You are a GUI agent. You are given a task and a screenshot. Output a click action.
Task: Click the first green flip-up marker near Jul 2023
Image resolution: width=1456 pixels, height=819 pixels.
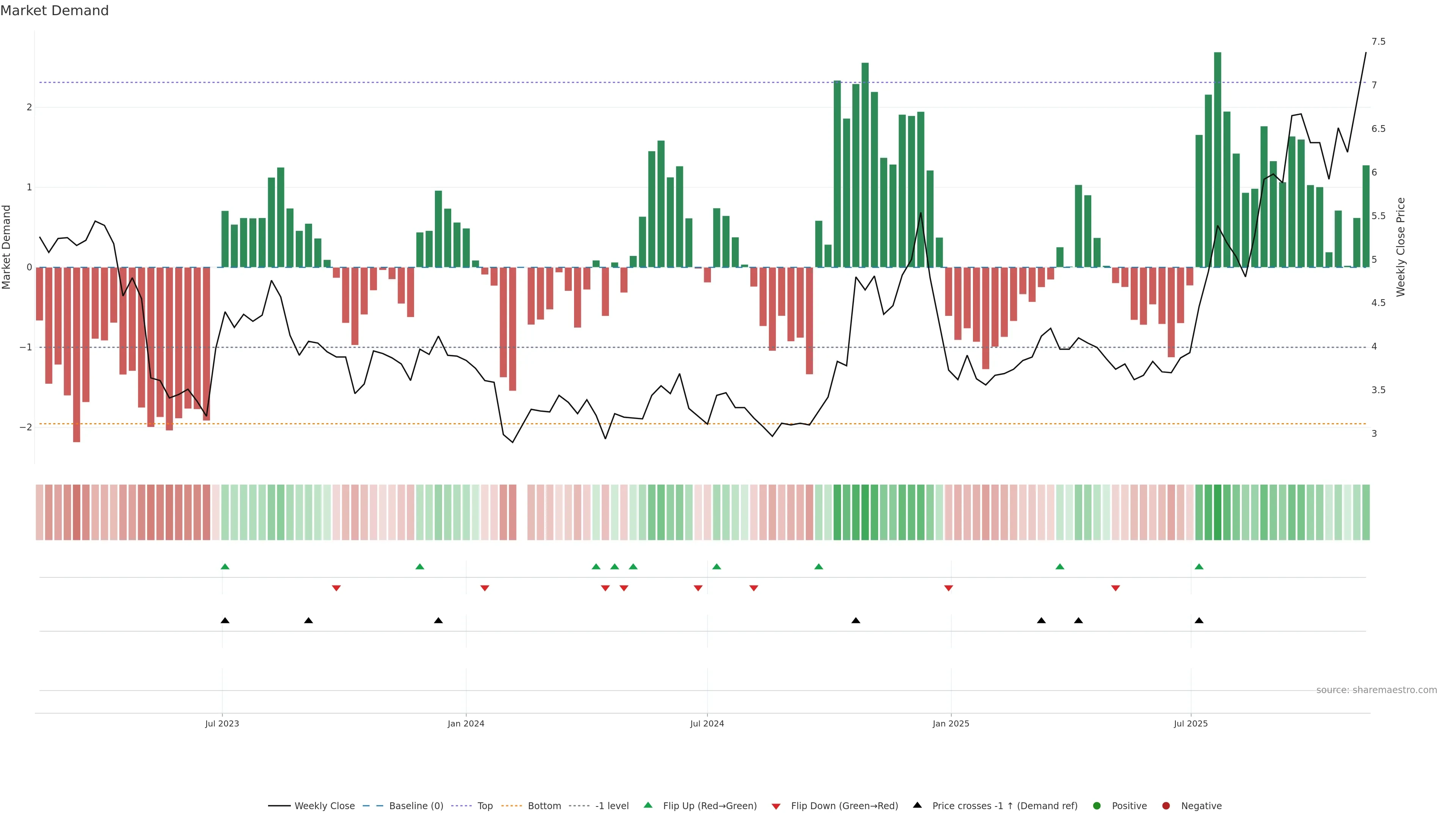coord(225,566)
